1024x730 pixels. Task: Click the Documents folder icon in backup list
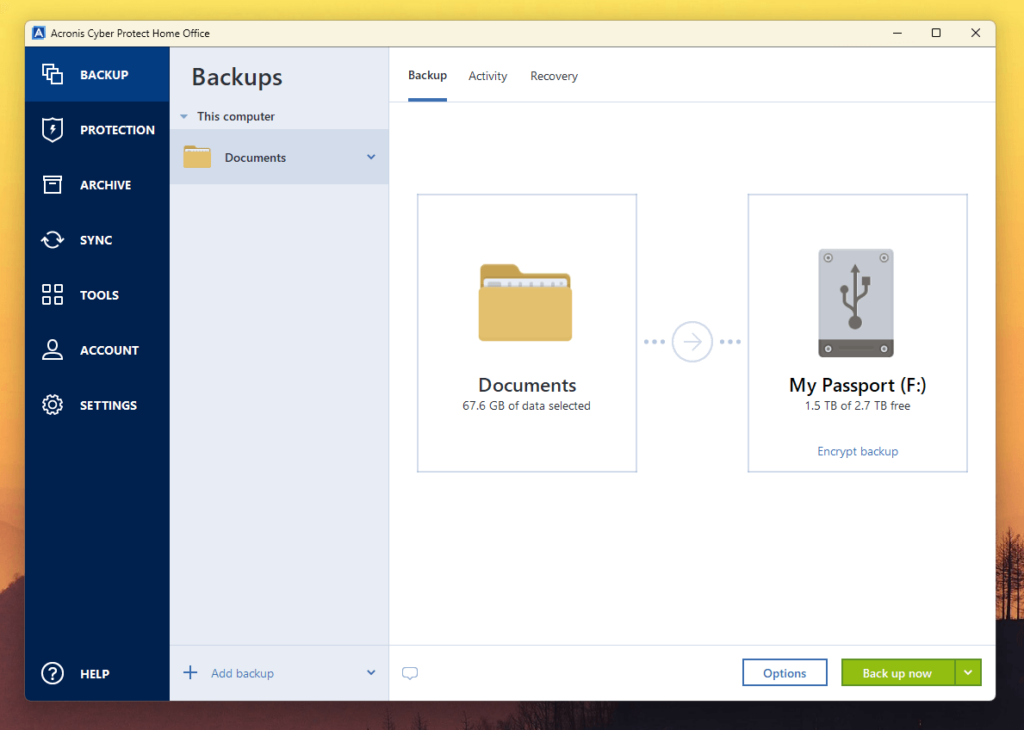197,157
